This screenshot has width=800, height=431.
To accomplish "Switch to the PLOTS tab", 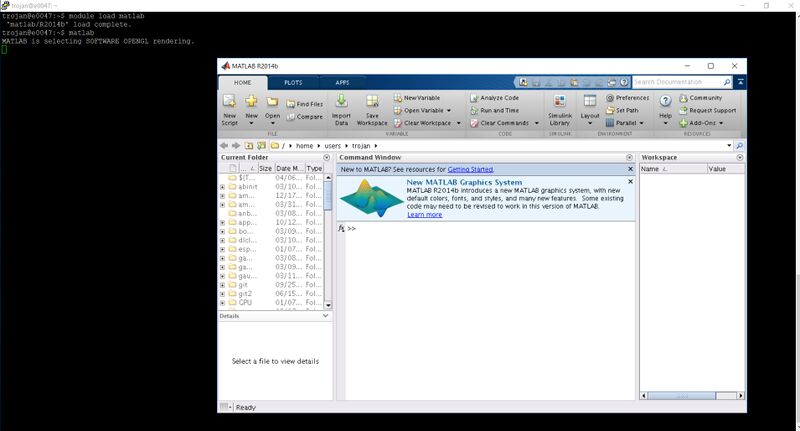I will click(293, 83).
